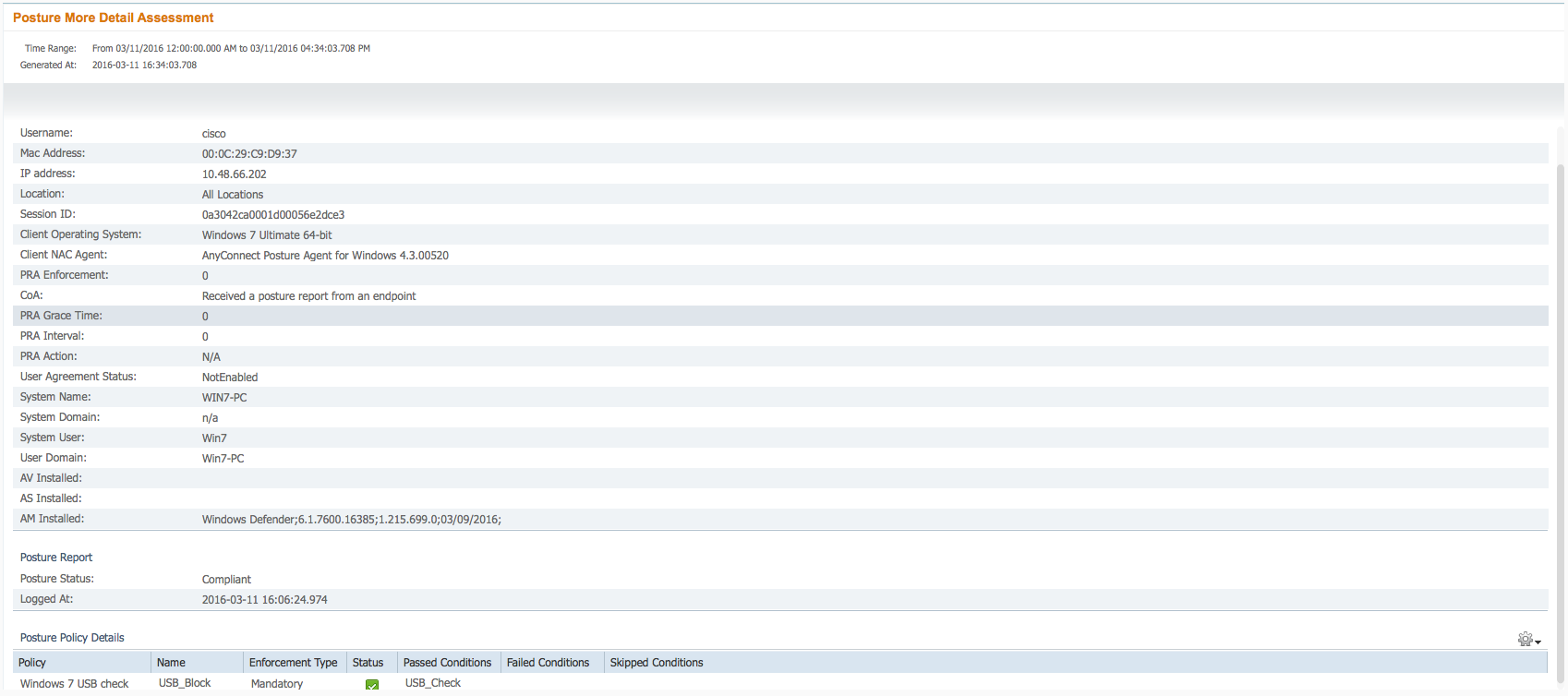Sort by the Name column header

point(197,663)
